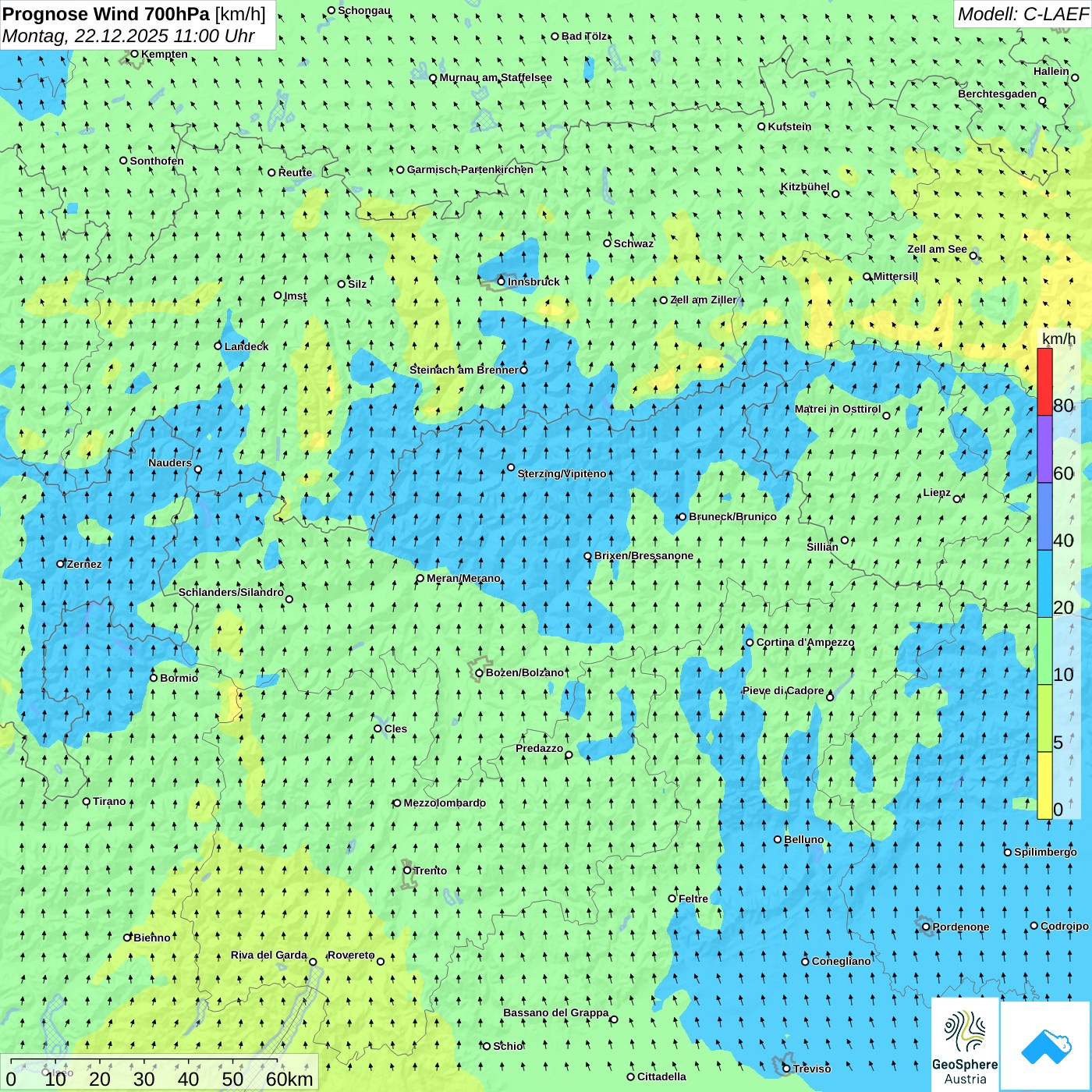Click the 'km/h' legend unit label

point(1058,338)
